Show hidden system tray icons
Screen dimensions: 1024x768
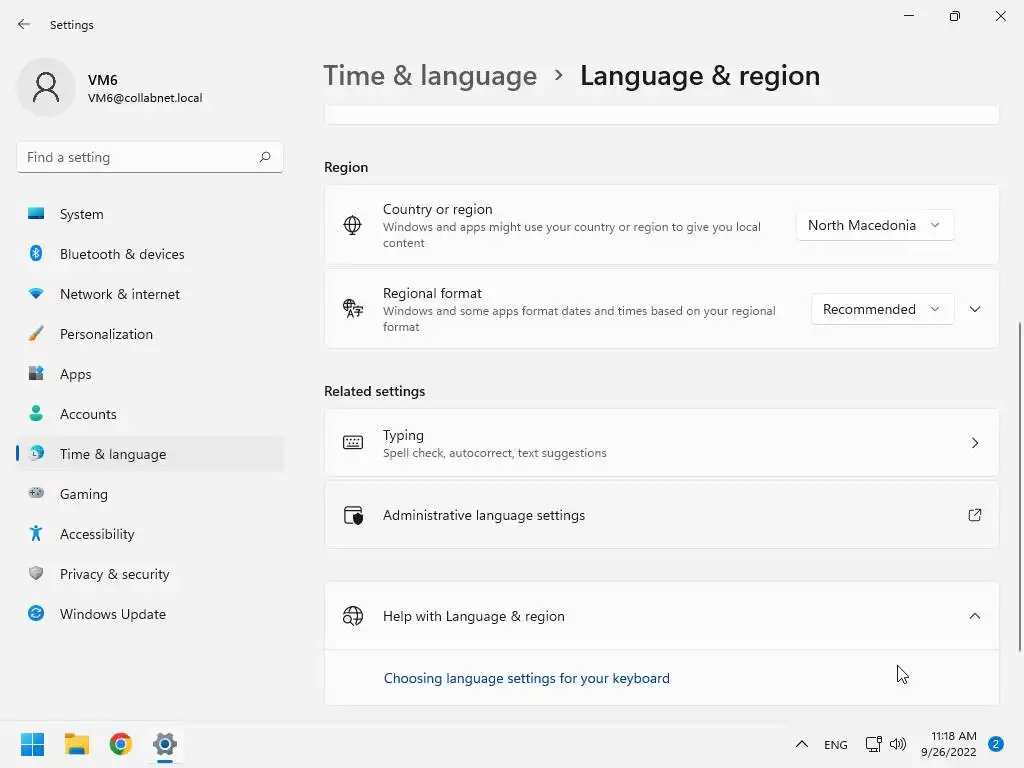click(x=801, y=744)
